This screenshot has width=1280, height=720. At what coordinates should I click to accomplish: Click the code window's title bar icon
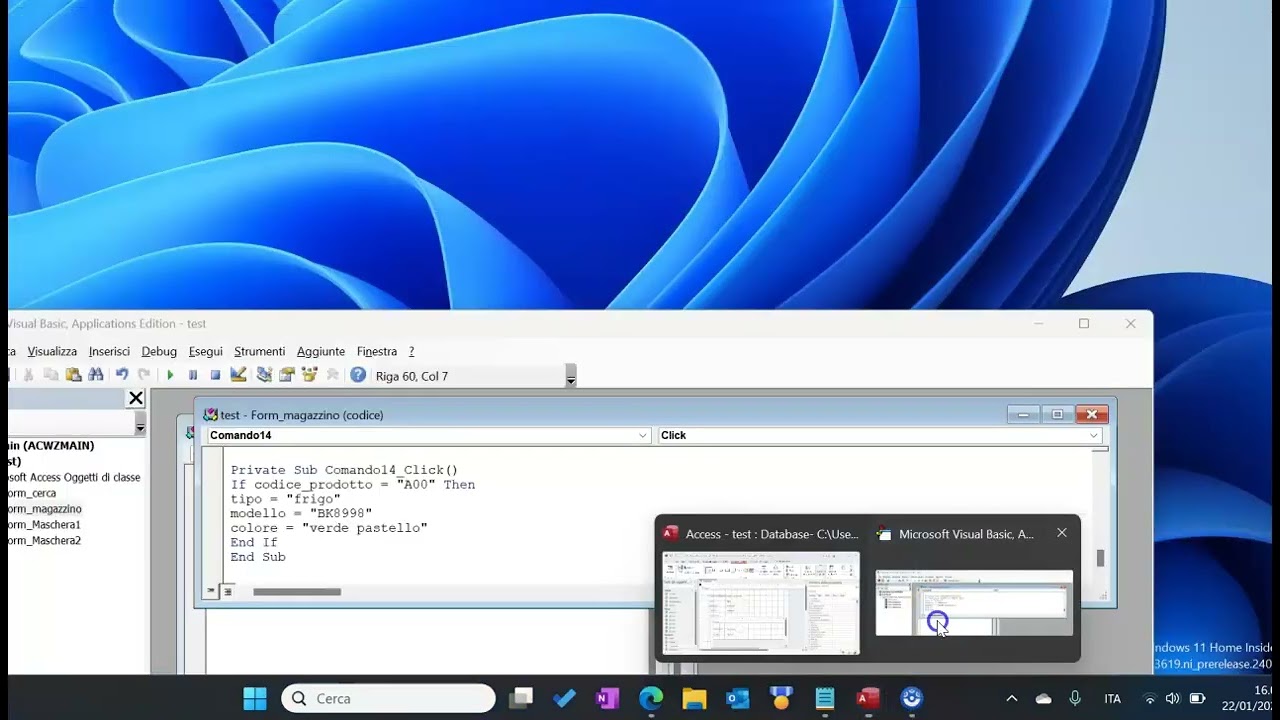210,415
